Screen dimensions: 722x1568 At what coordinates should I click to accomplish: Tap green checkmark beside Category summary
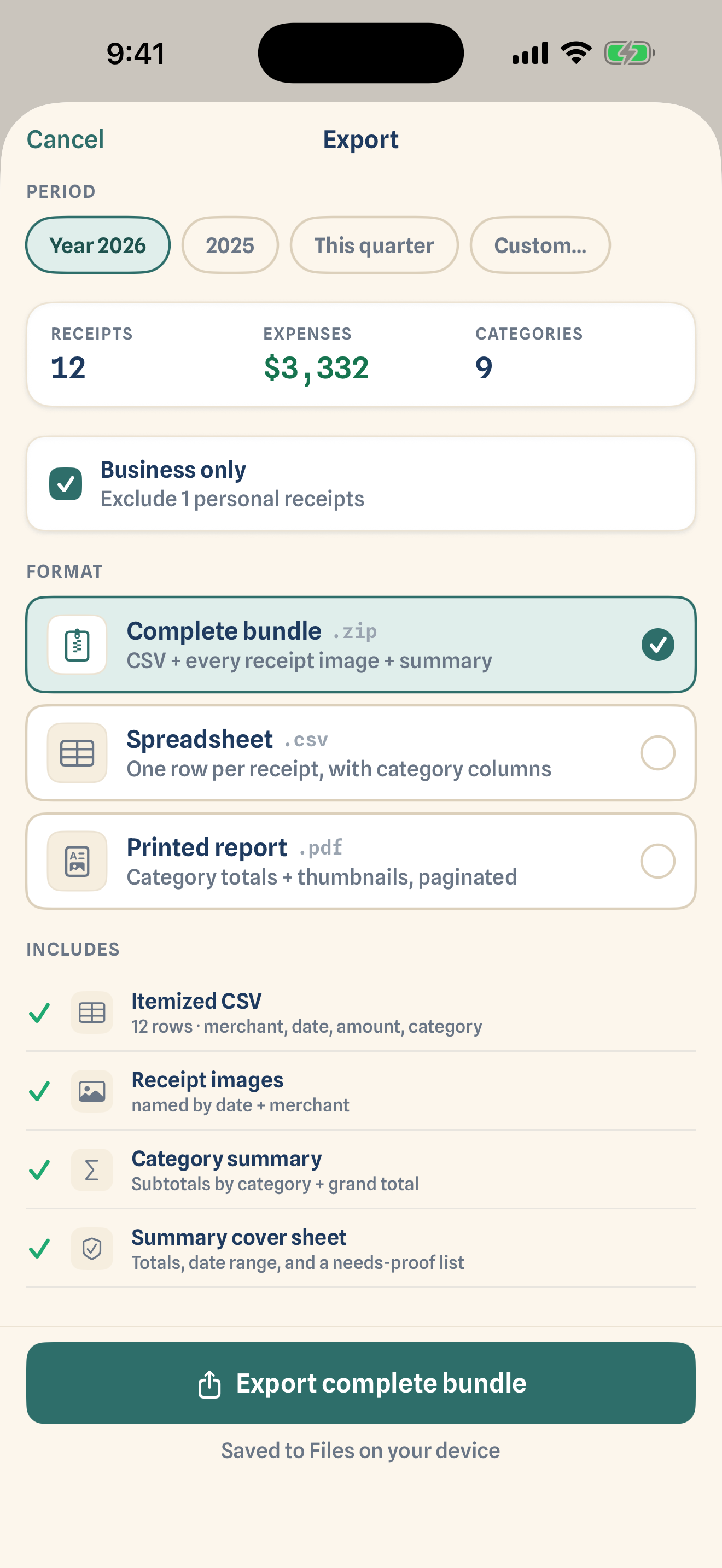(39, 1170)
